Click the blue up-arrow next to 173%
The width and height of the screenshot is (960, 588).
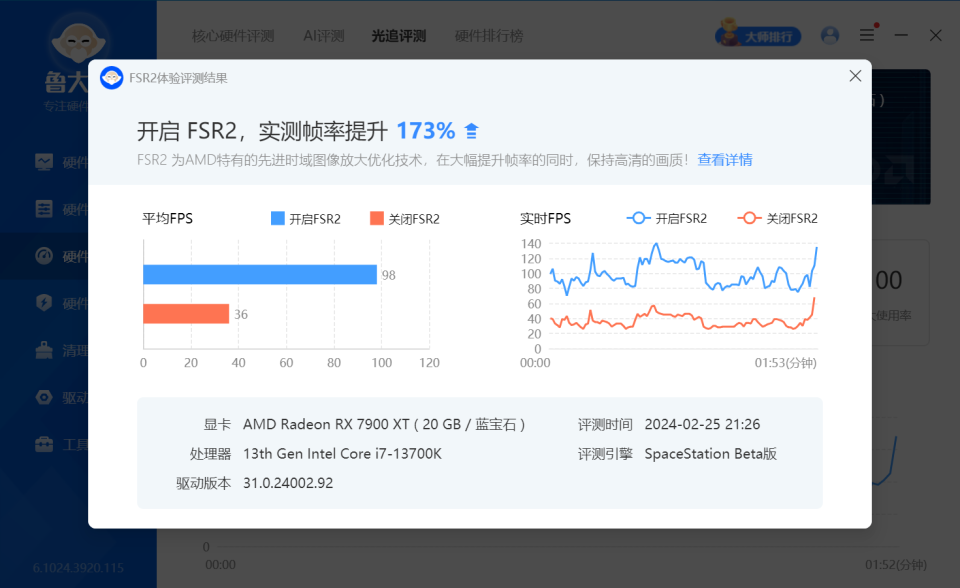pos(471,130)
